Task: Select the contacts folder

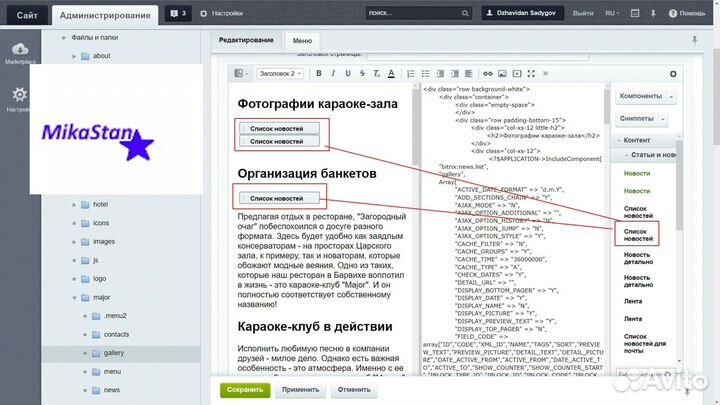Action: tap(116, 335)
